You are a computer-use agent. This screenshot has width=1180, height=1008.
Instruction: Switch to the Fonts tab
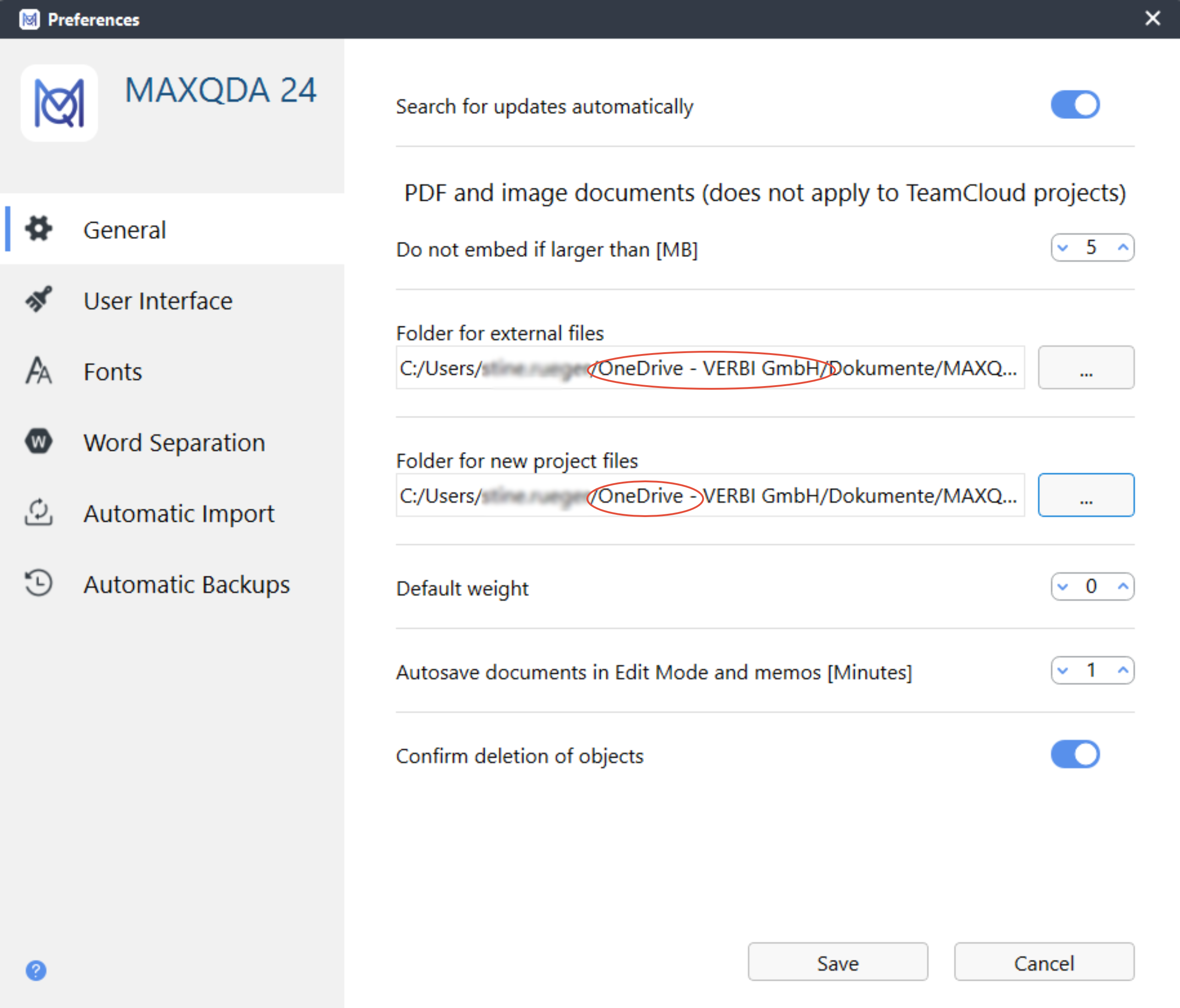click(x=172, y=371)
